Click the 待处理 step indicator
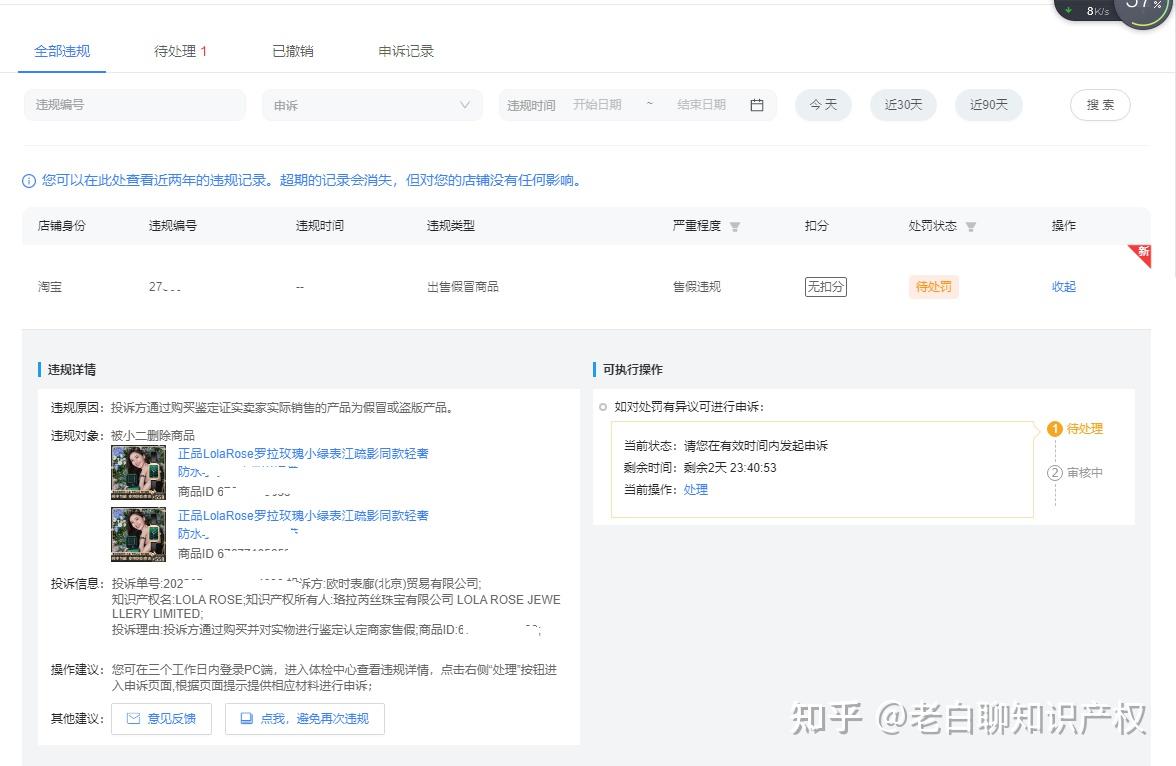 point(1075,429)
